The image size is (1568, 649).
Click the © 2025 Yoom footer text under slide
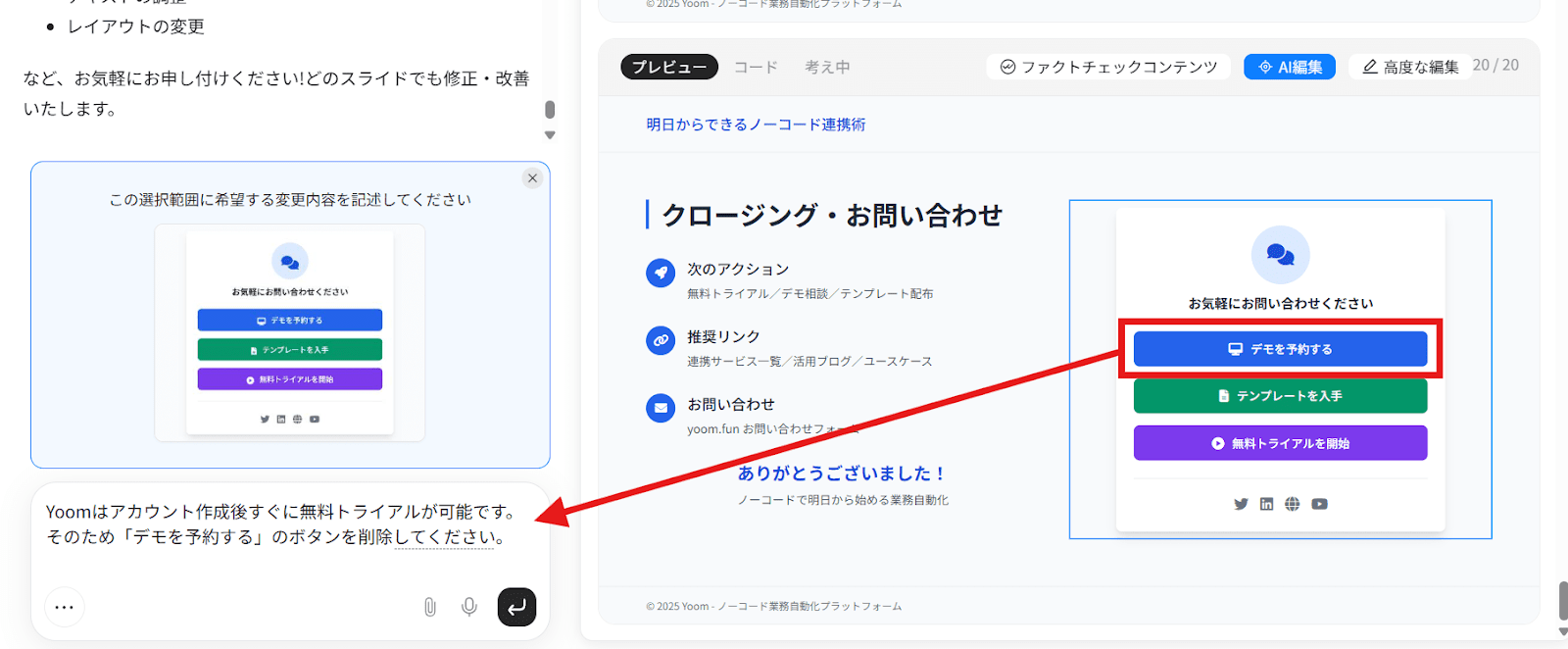tap(773, 606)
